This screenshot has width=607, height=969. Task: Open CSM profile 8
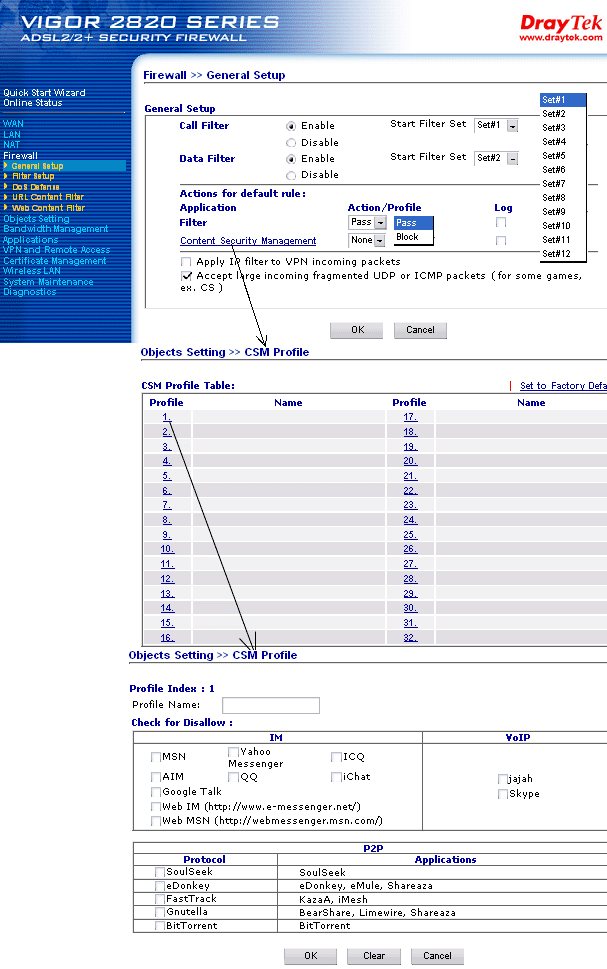166,520
